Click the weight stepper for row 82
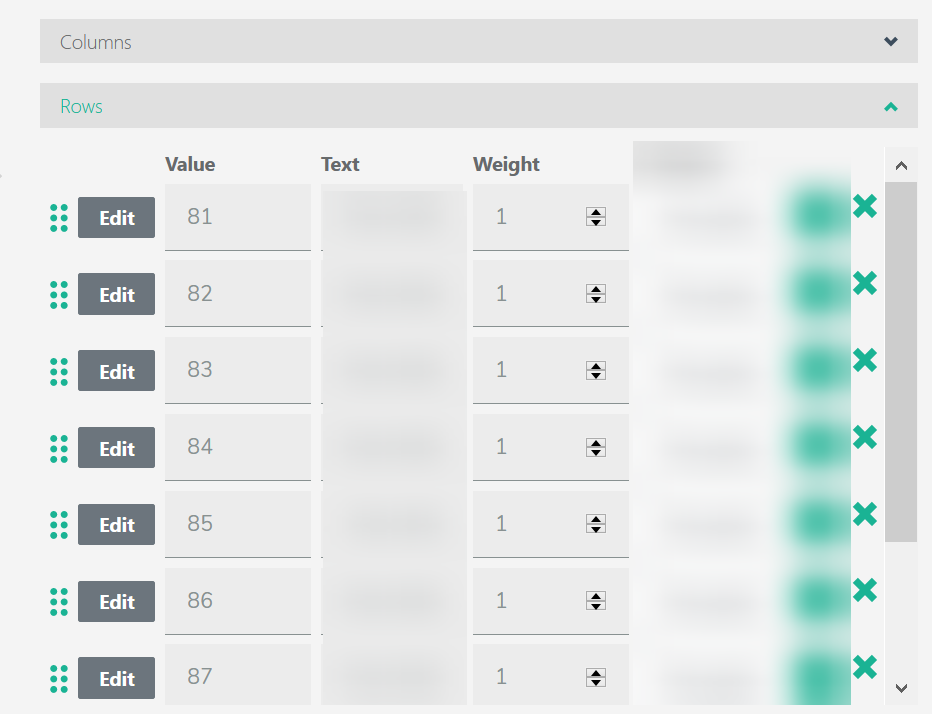The image size is (932, 714). tap(596, 294)
